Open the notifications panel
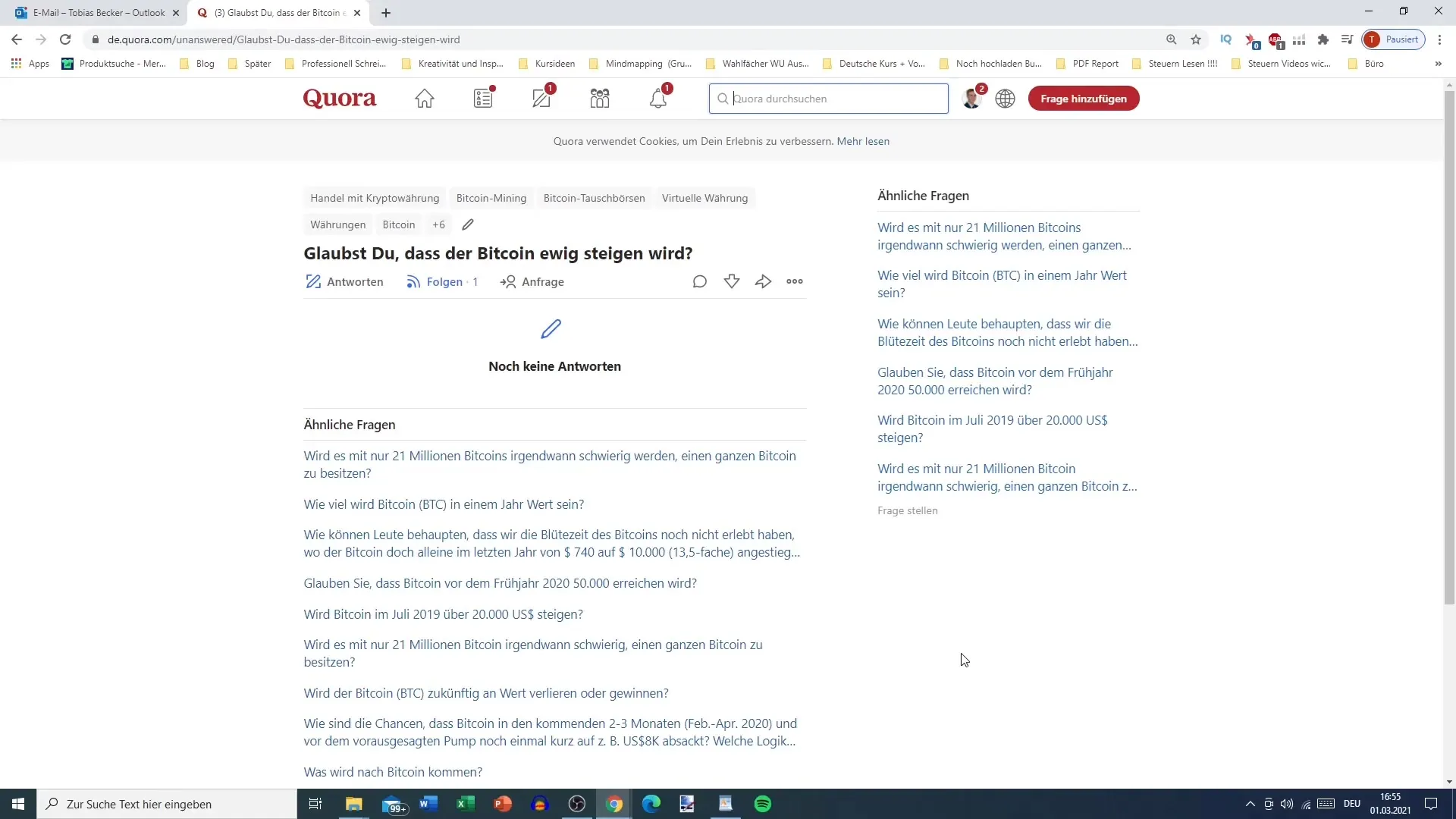Screen dimensions: 1456x819 (659, 98)
